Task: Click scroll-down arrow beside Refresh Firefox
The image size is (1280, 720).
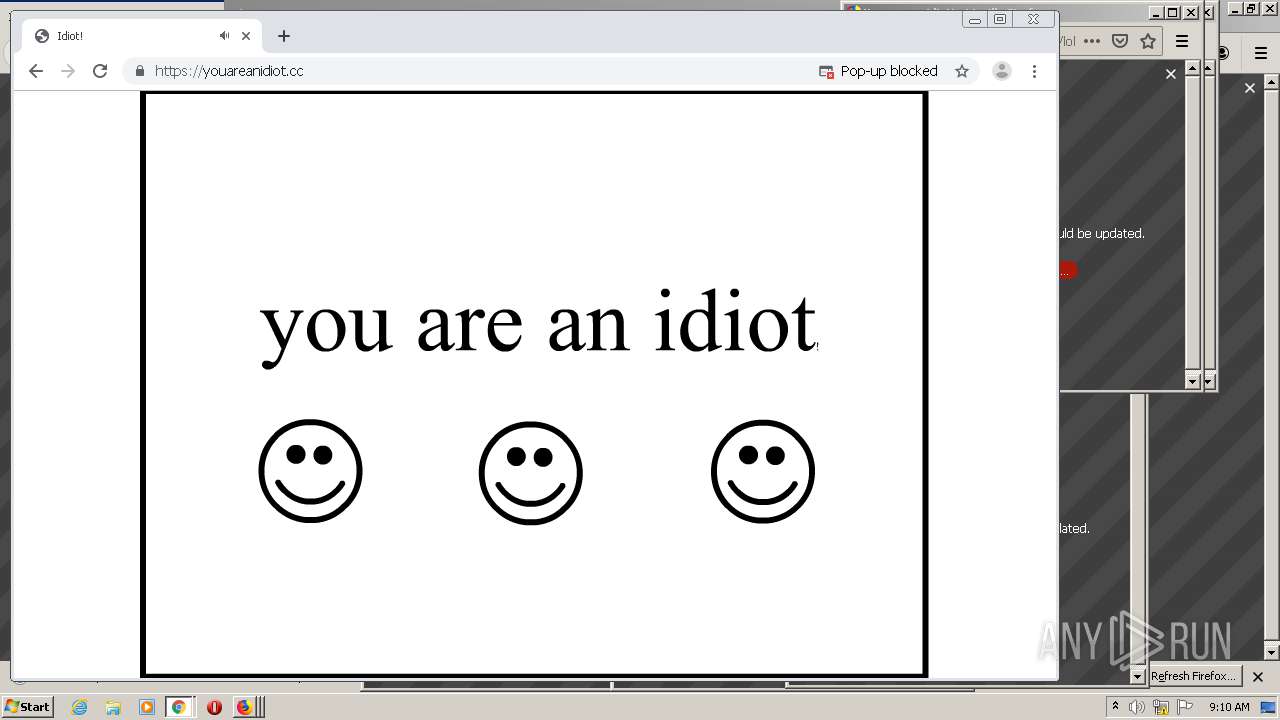Action: (x=1137, y=677)
